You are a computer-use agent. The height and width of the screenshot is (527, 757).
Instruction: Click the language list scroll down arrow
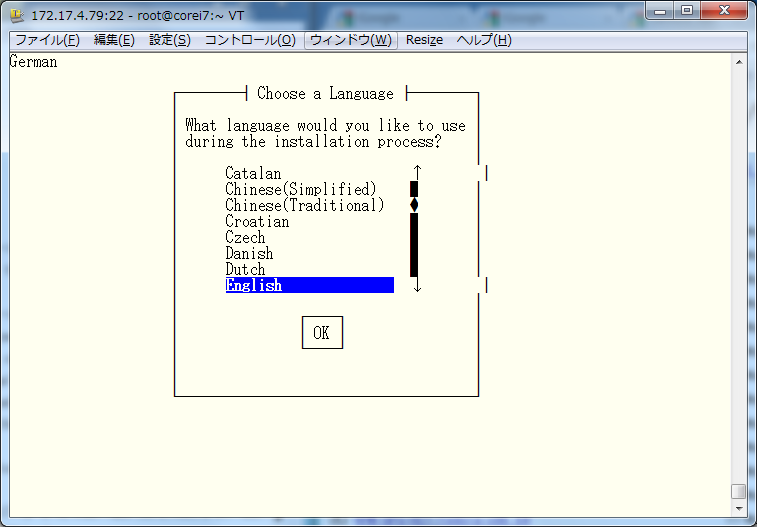(x=417, y=286)
